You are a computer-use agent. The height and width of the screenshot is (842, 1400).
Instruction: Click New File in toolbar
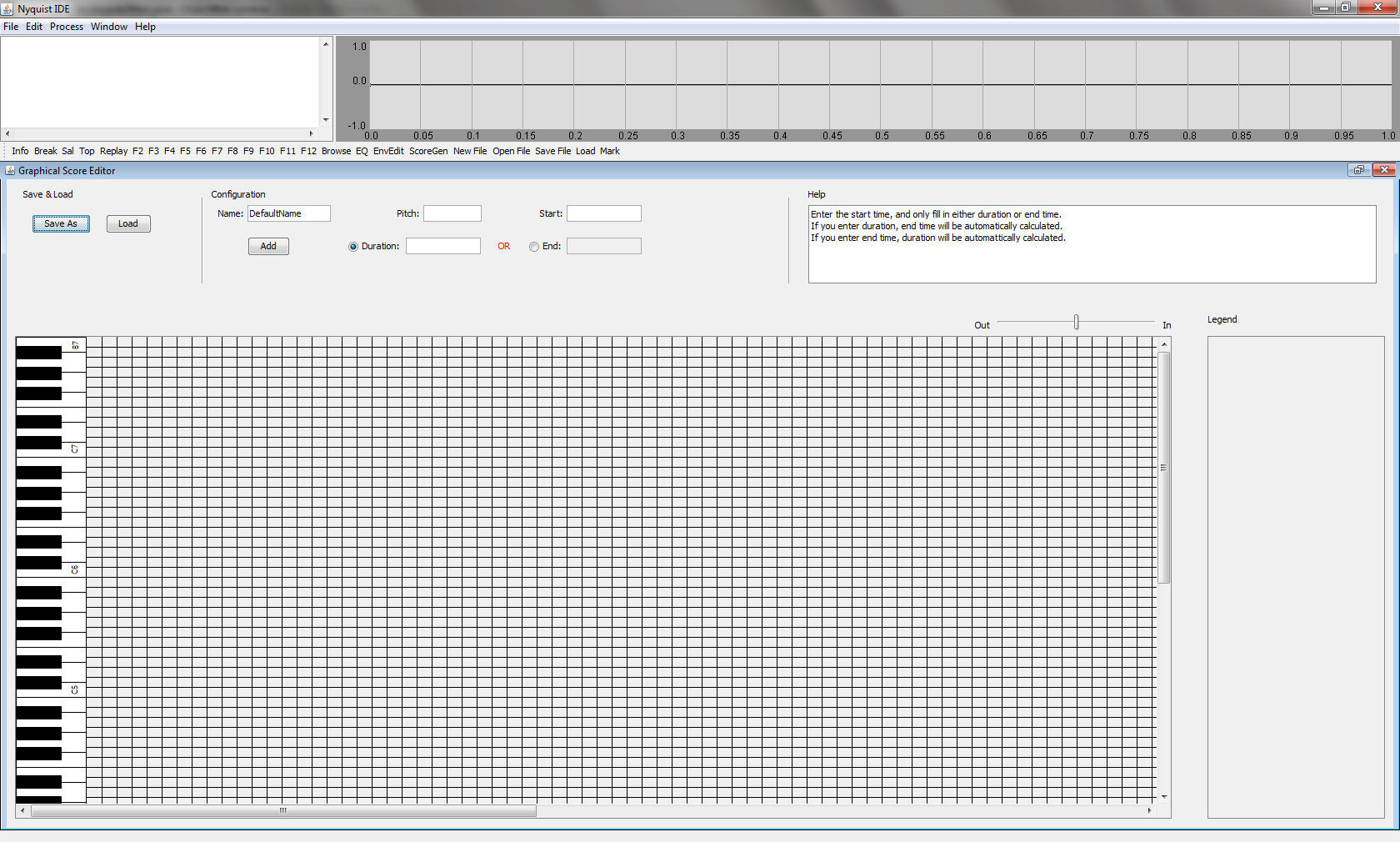(470, 151)
